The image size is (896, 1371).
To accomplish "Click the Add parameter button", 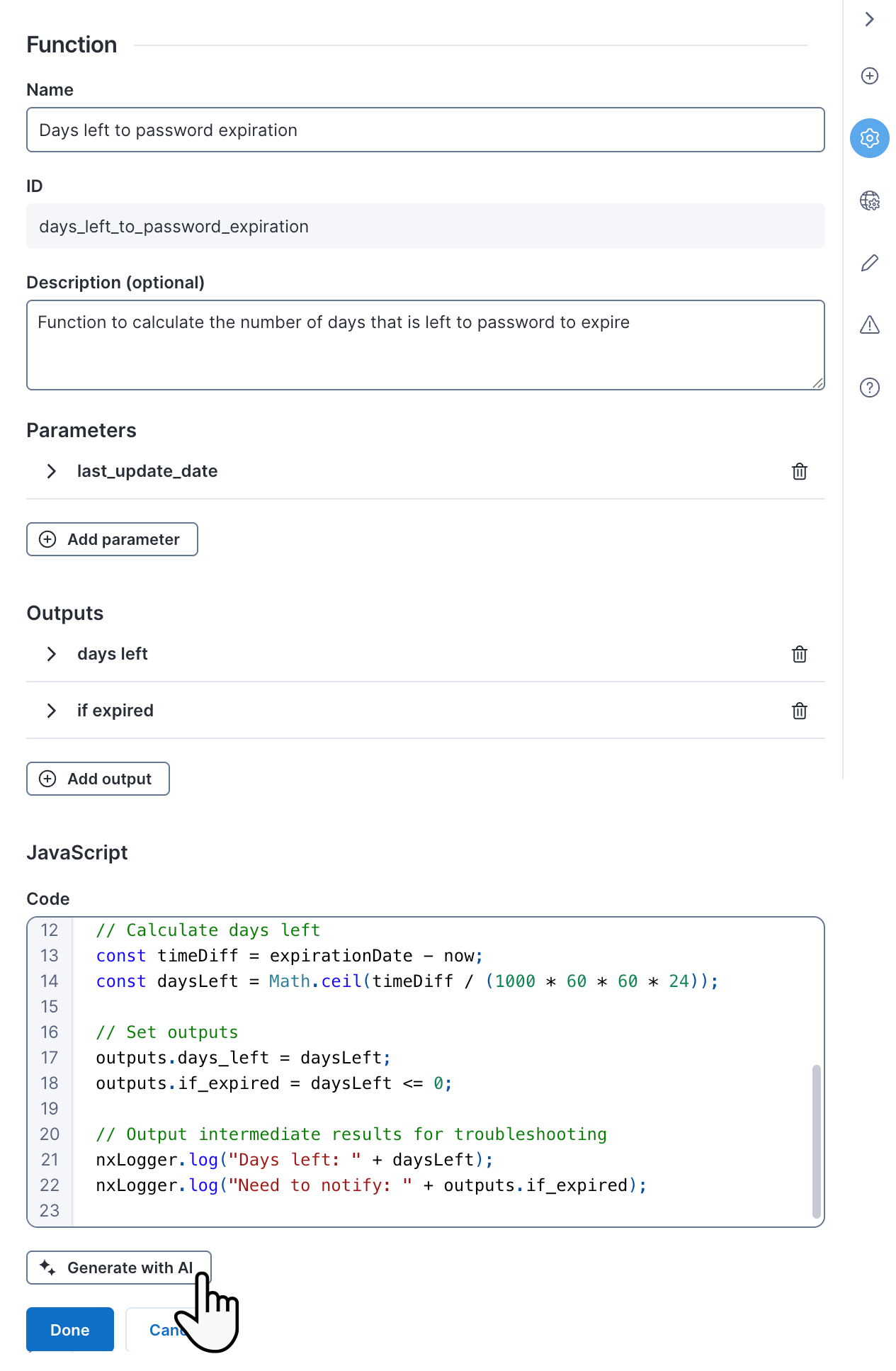I will (x=112, y=539).
